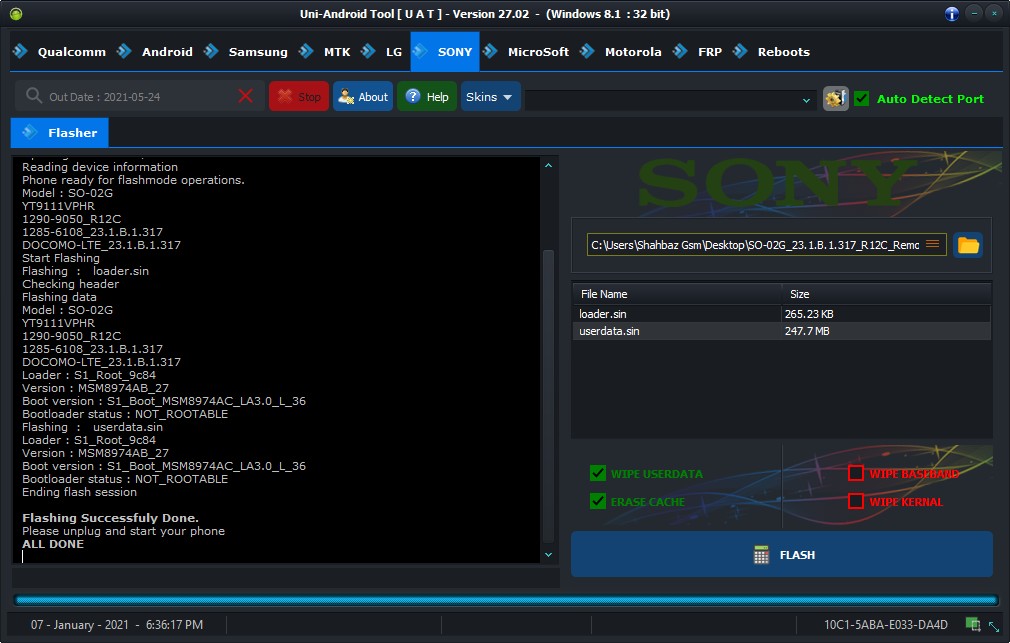Click the orange lines icon in path field

932,244
